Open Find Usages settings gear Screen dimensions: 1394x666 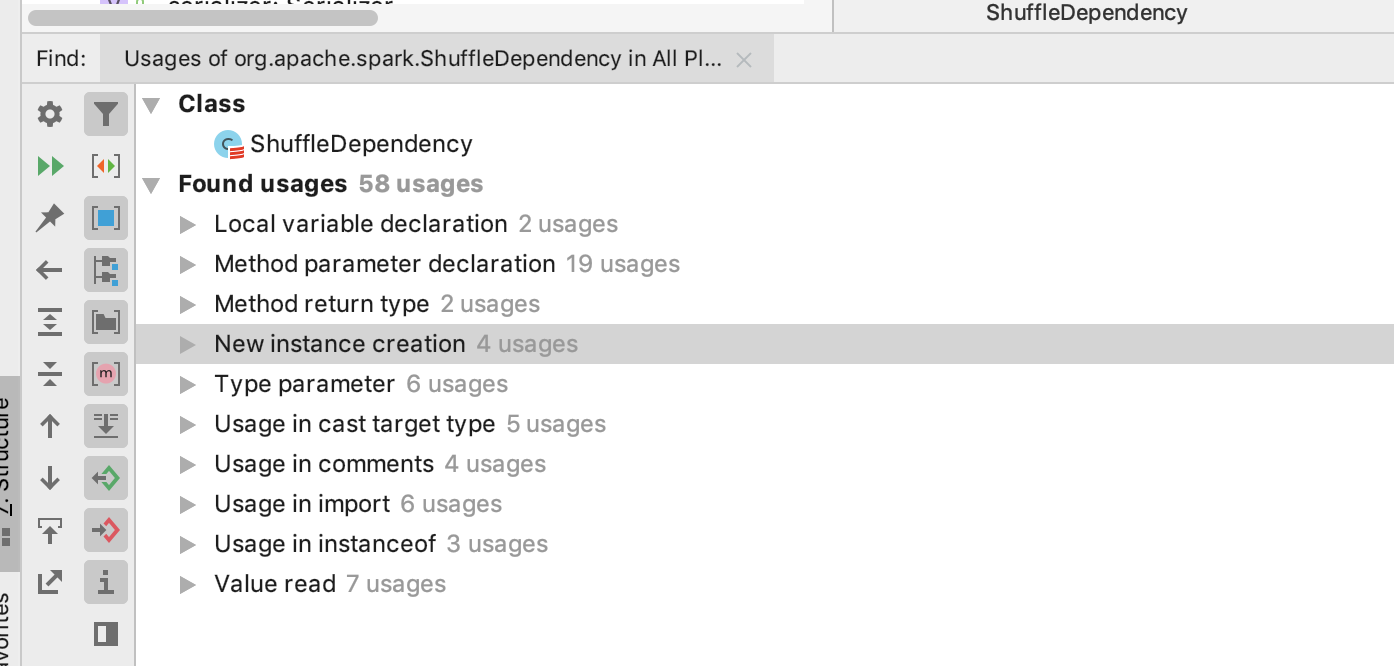(50, 114)
